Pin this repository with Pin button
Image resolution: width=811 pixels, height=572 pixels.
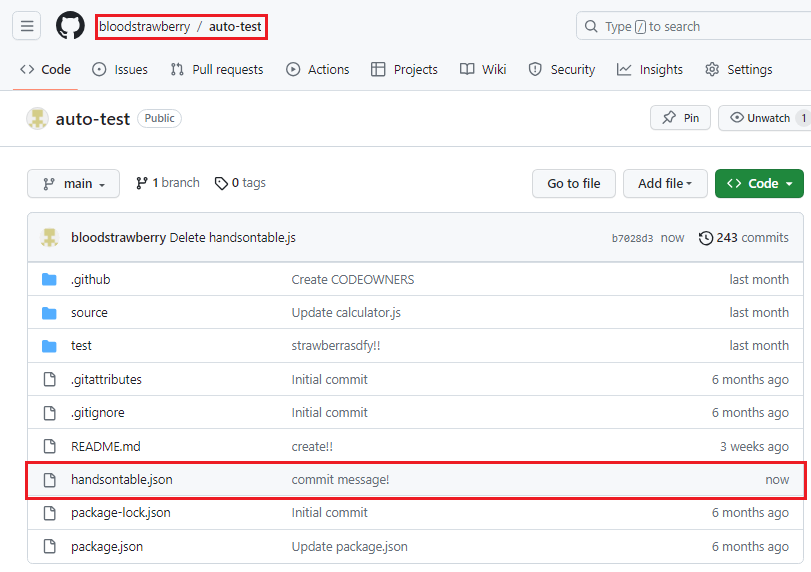tap(680, 118)
